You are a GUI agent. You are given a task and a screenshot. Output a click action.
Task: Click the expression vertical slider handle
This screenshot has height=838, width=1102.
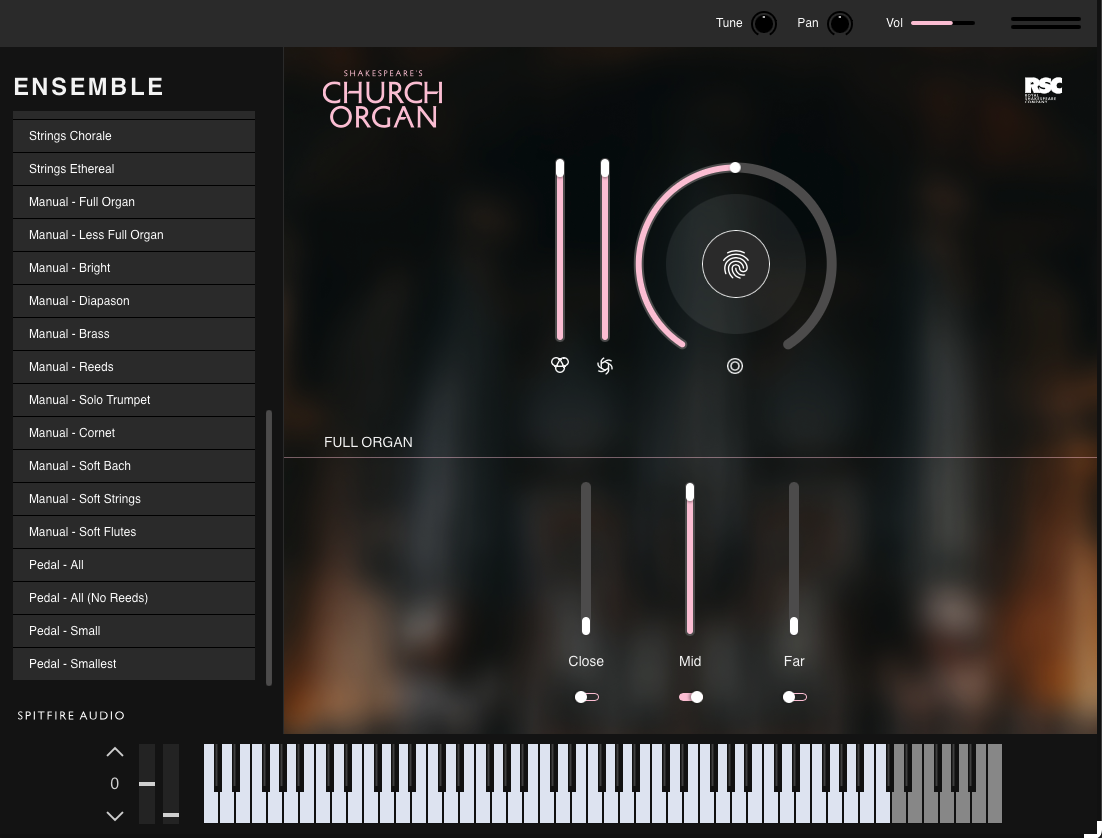560,168
